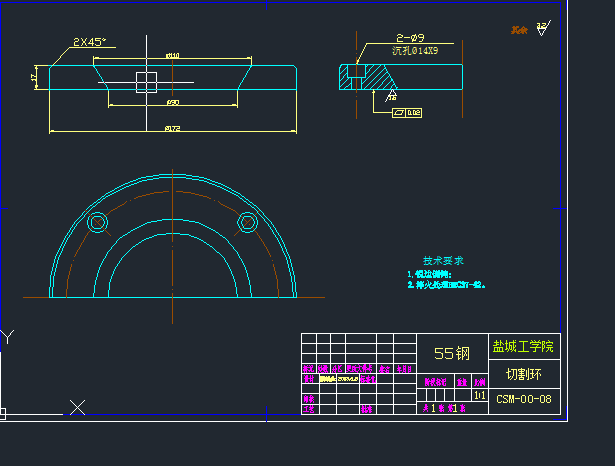
Task: Click the 审核 cell in title block
Action: pos(309,399)
